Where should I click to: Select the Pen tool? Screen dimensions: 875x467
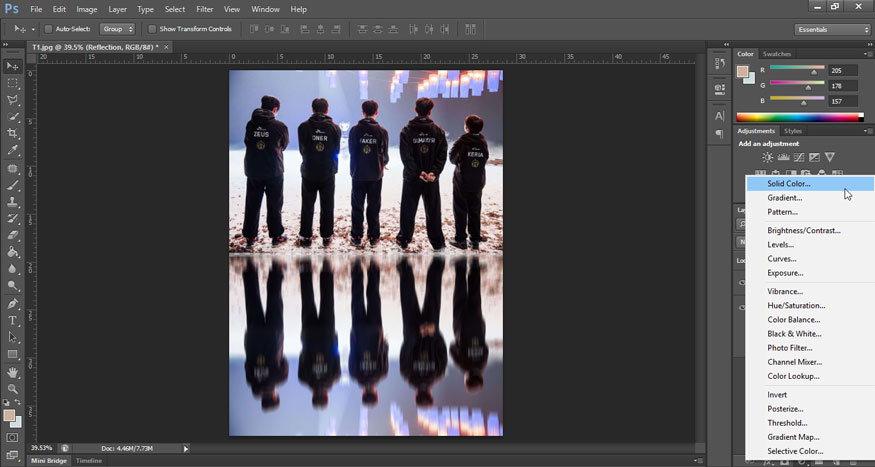click(x=13, y=303)
